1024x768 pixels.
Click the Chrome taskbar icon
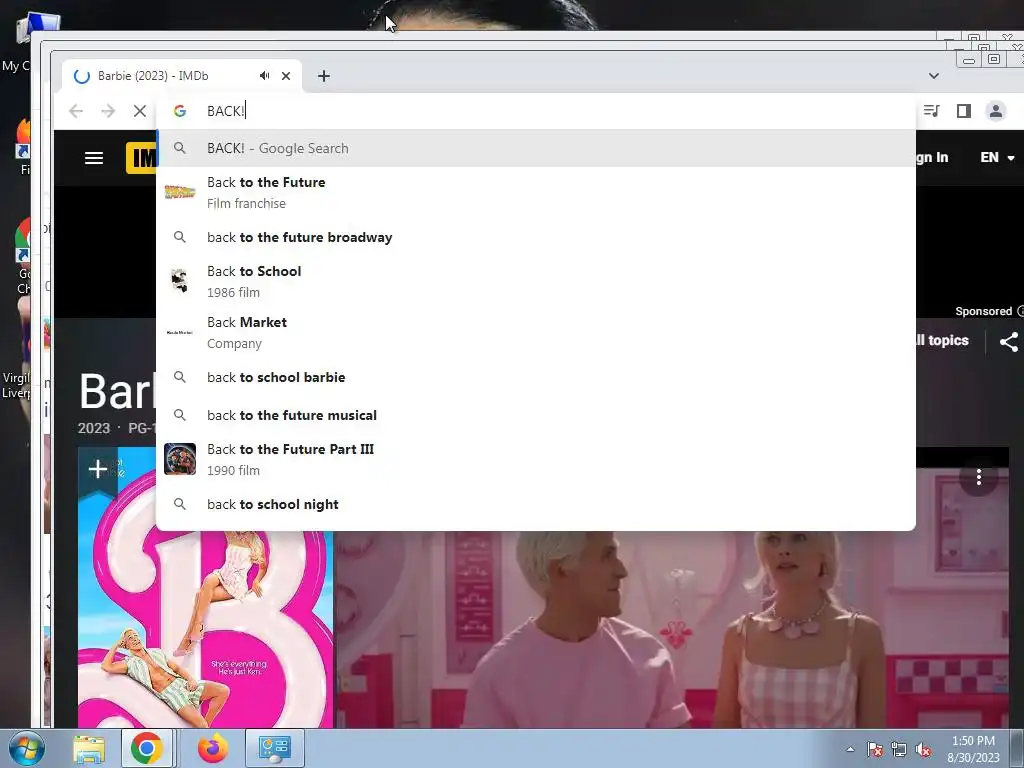147,748
